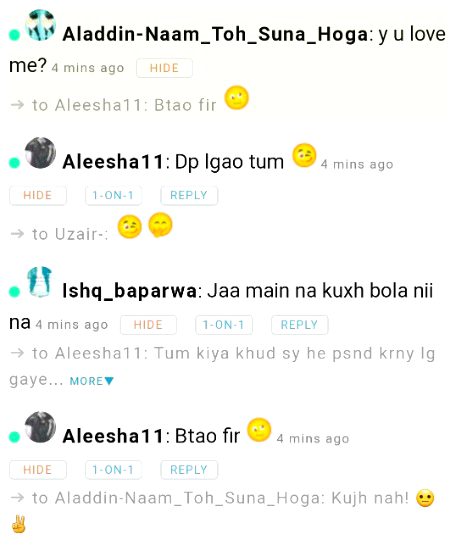The width and height of the screenshot is (450, 551).
Task: Reply to Aleesha11's "Dp lgao tum" message
Action: click(189, 195)
